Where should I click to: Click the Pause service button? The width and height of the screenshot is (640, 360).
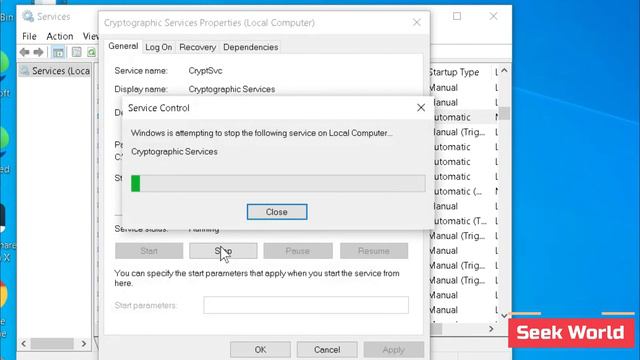coord(298,251)
